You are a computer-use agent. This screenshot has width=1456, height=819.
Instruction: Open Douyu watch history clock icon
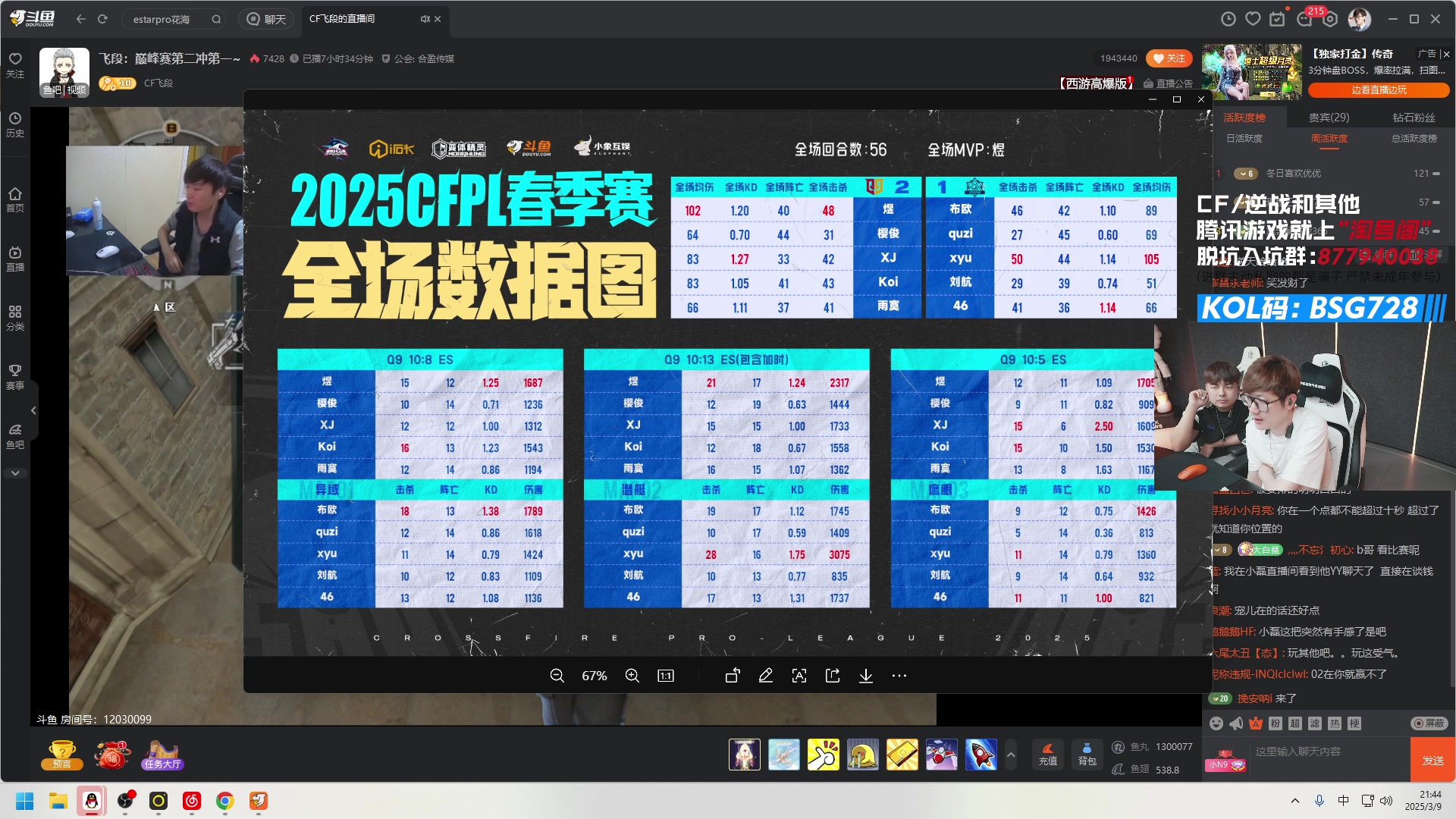click(1228, 19)
